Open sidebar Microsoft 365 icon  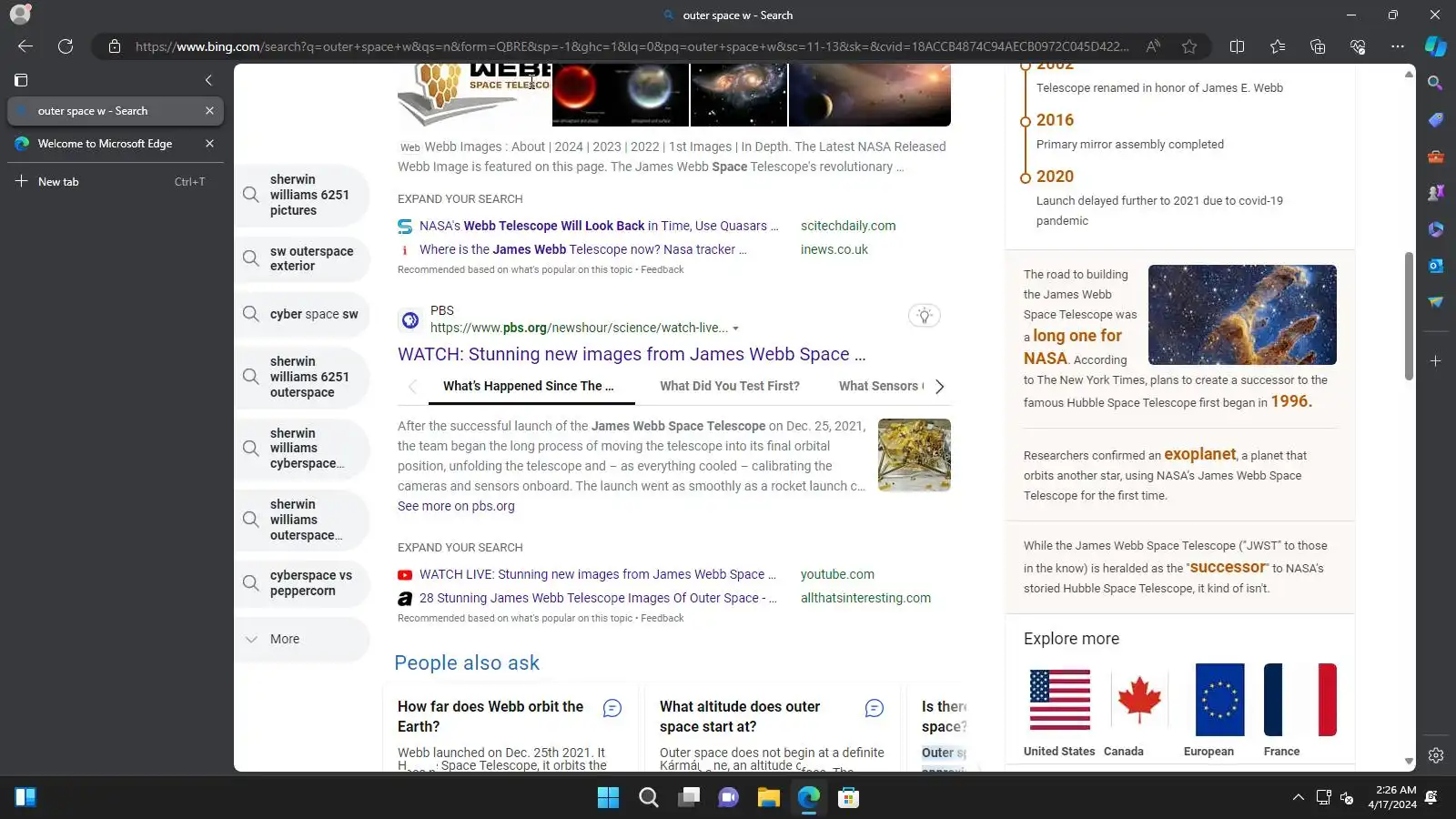[x=1436, y=229]
